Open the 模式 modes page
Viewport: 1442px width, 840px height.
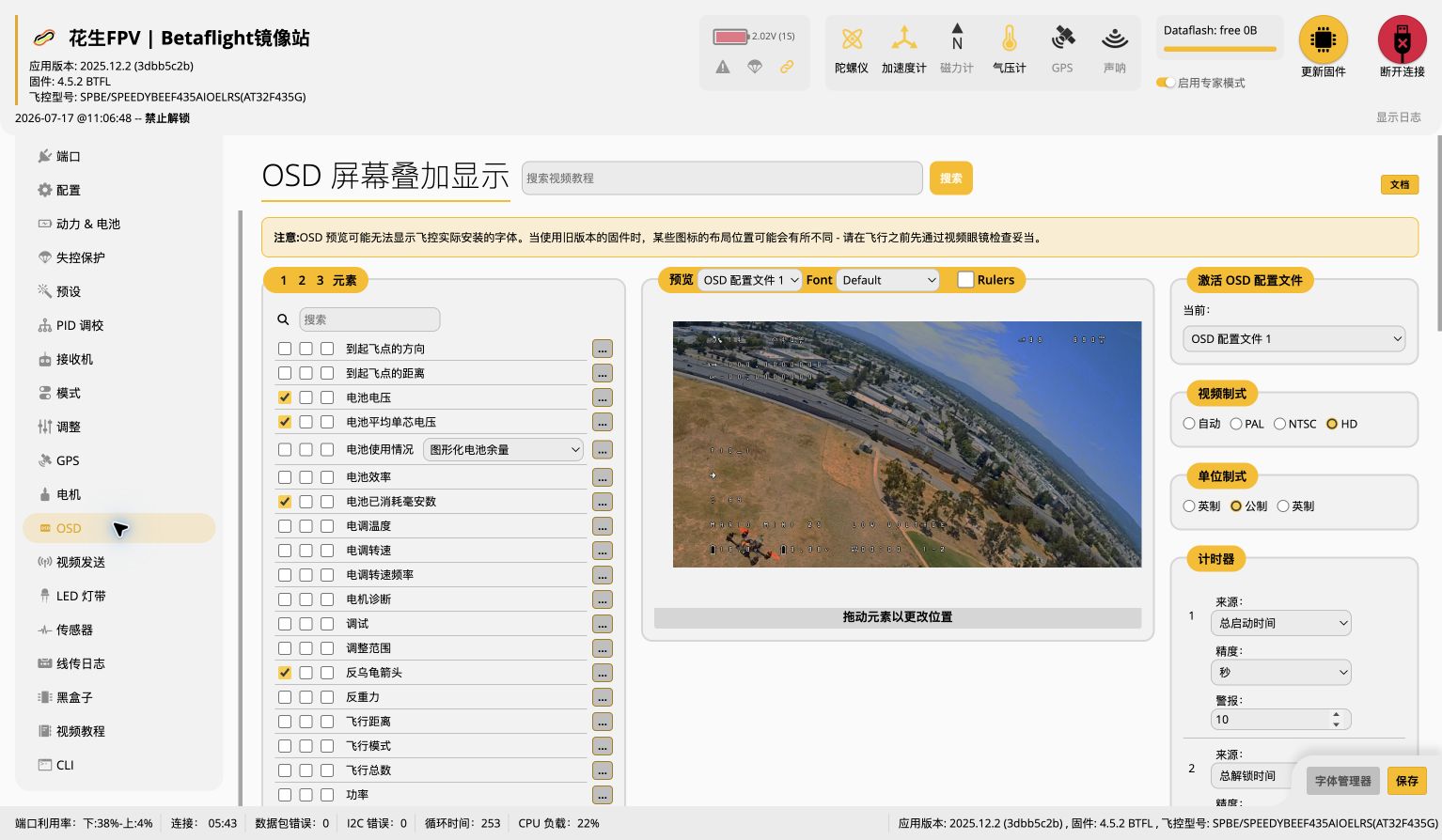[119, 393]
